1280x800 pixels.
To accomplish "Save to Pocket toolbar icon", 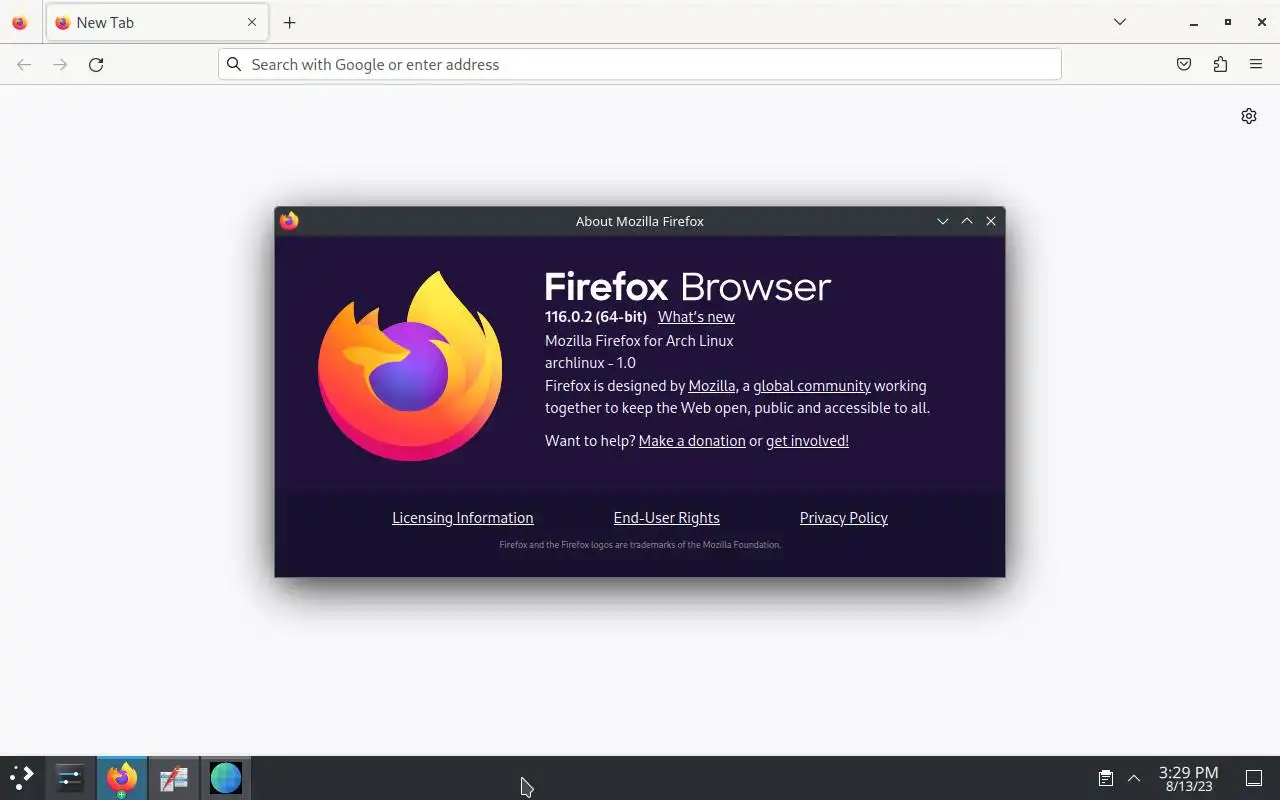I will click(1184, 64).
